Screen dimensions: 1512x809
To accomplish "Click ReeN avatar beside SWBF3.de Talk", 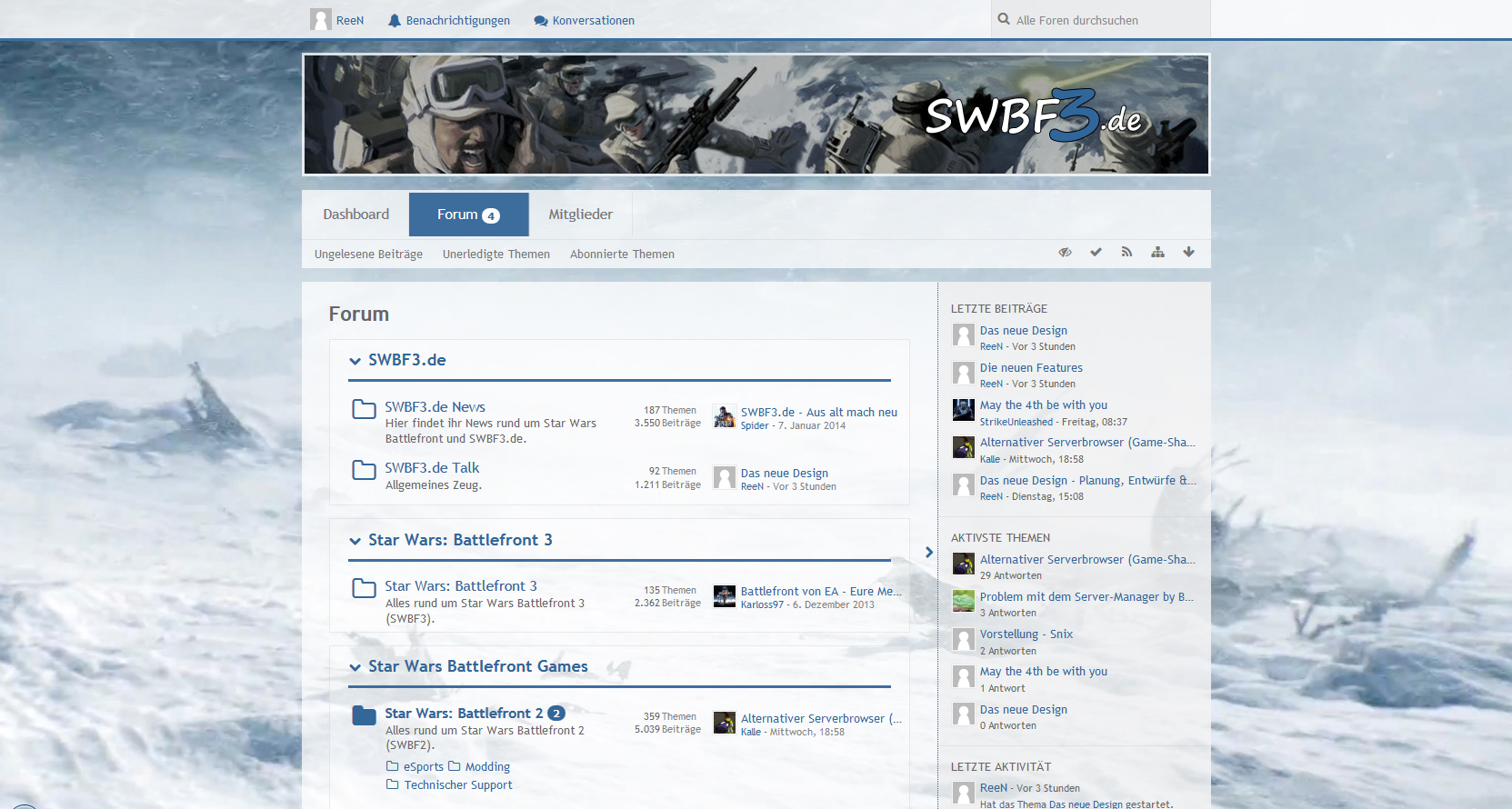I will 725,478.
